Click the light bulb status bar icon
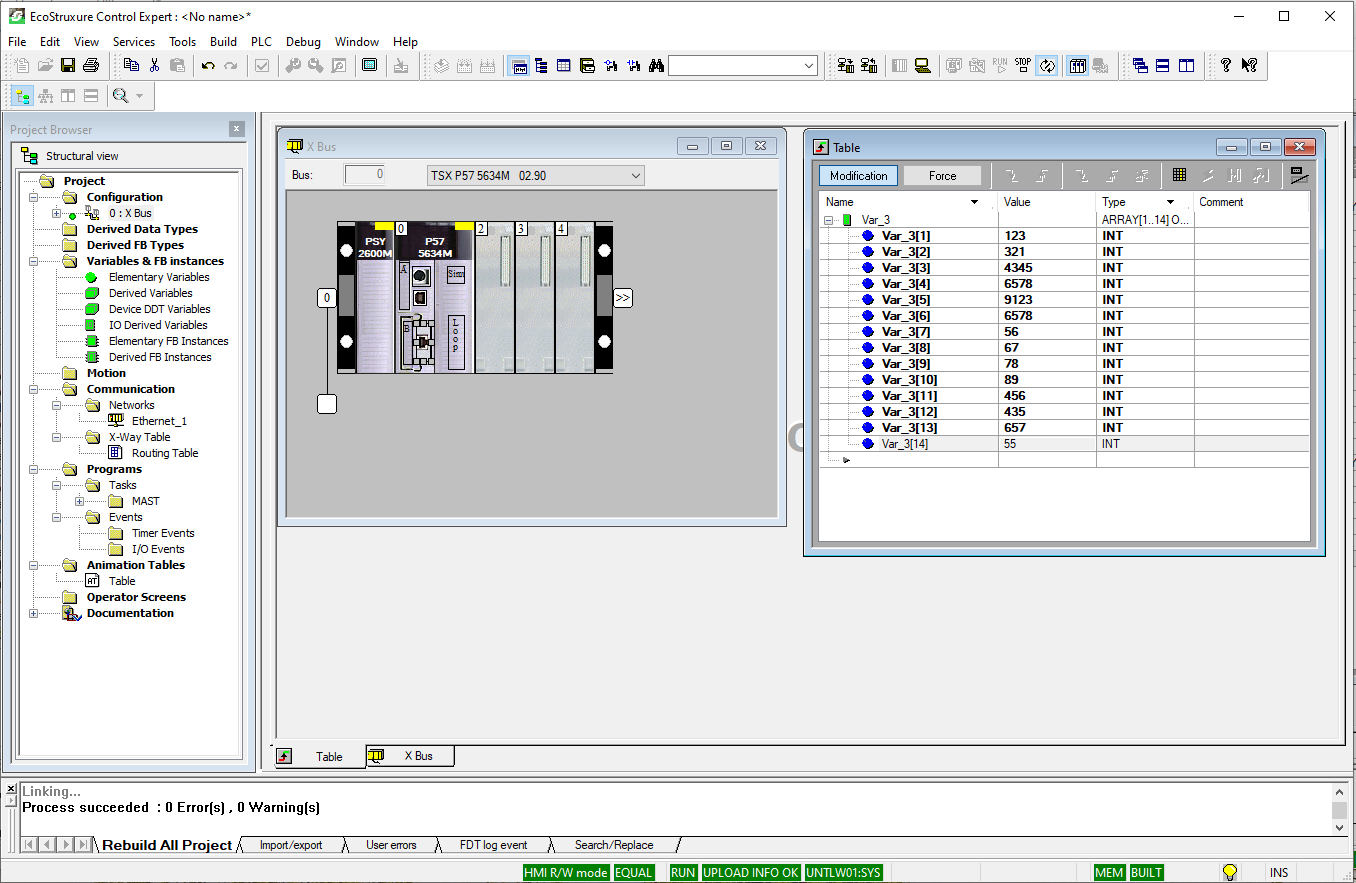 [x=1230, y=872]
